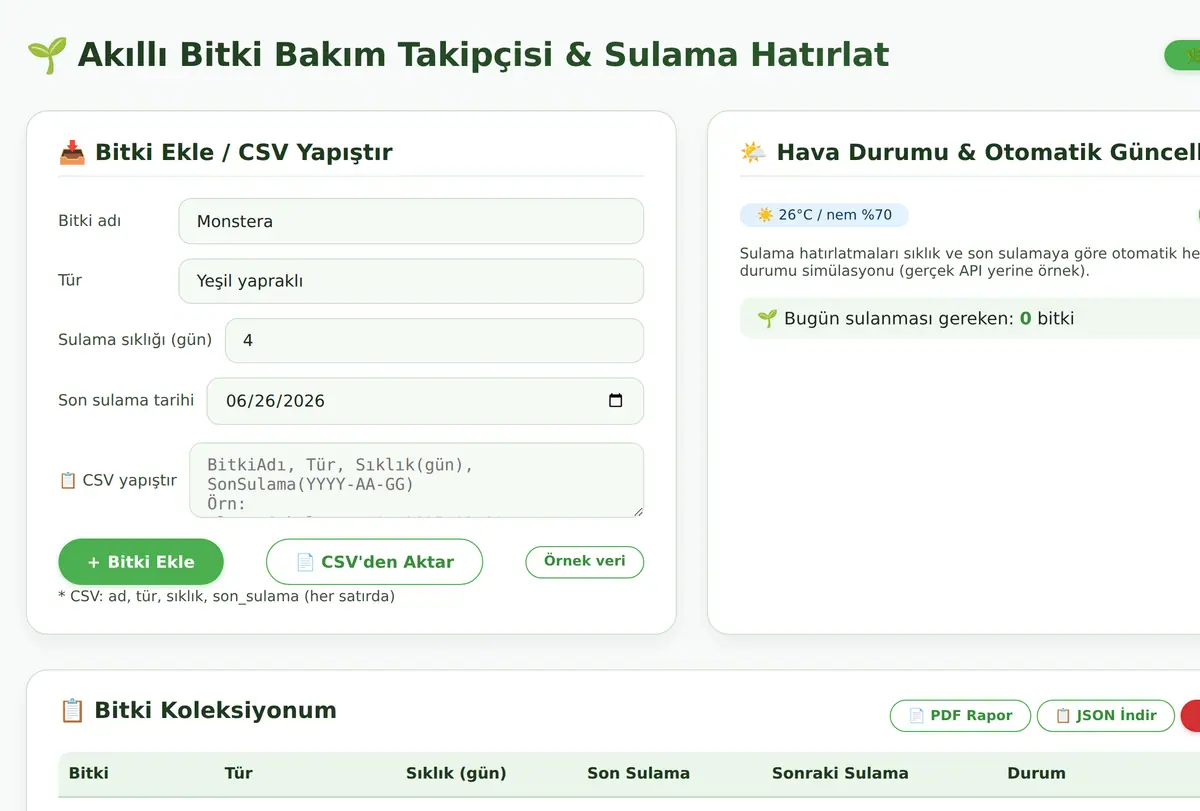This screenshot has height=811, width=1200.
Task: Click the Sıklık (gün) column header
Action: click(x=456, y=773)
